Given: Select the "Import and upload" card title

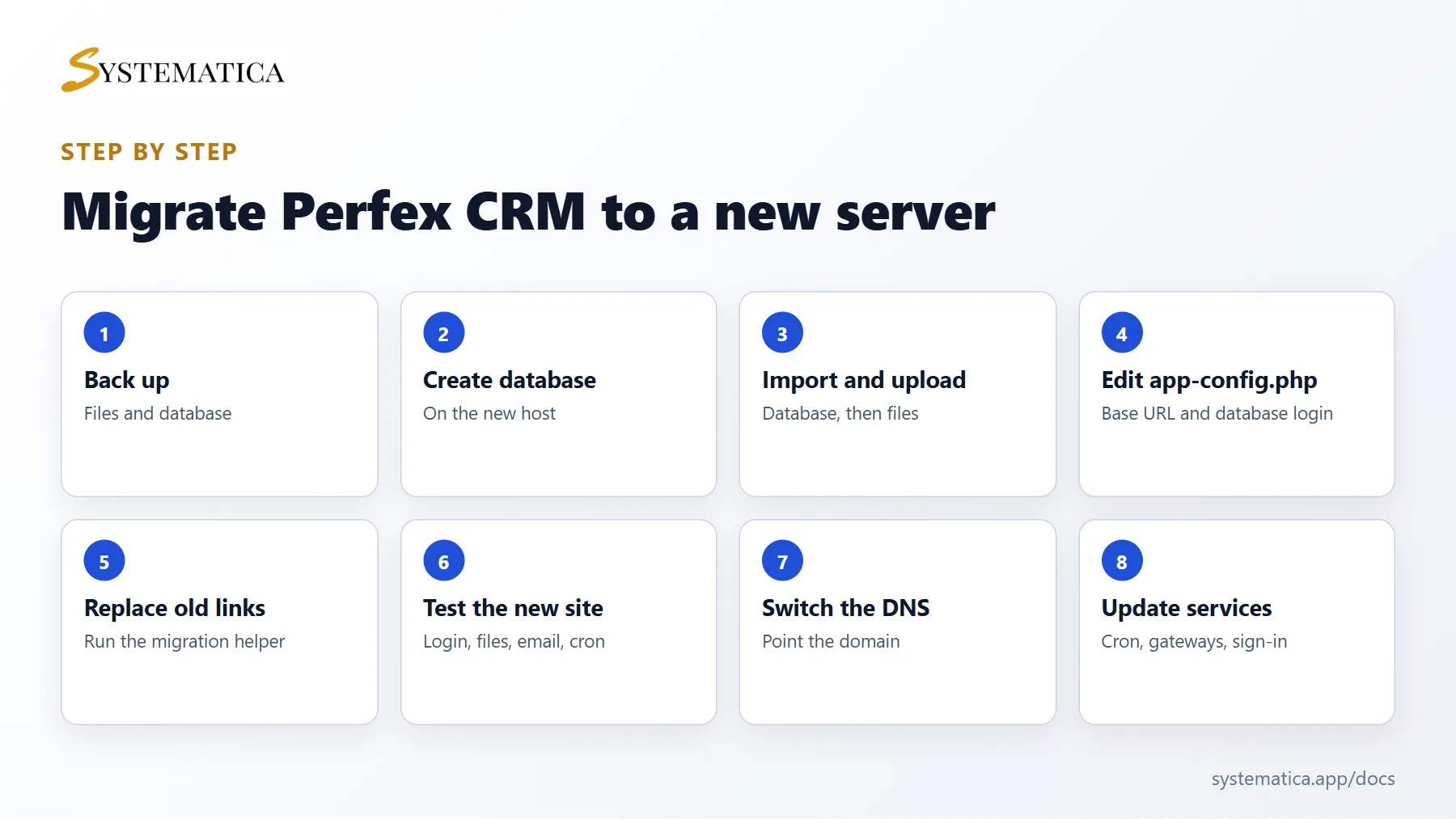Looking at the screenshot, I should point(864,380).
